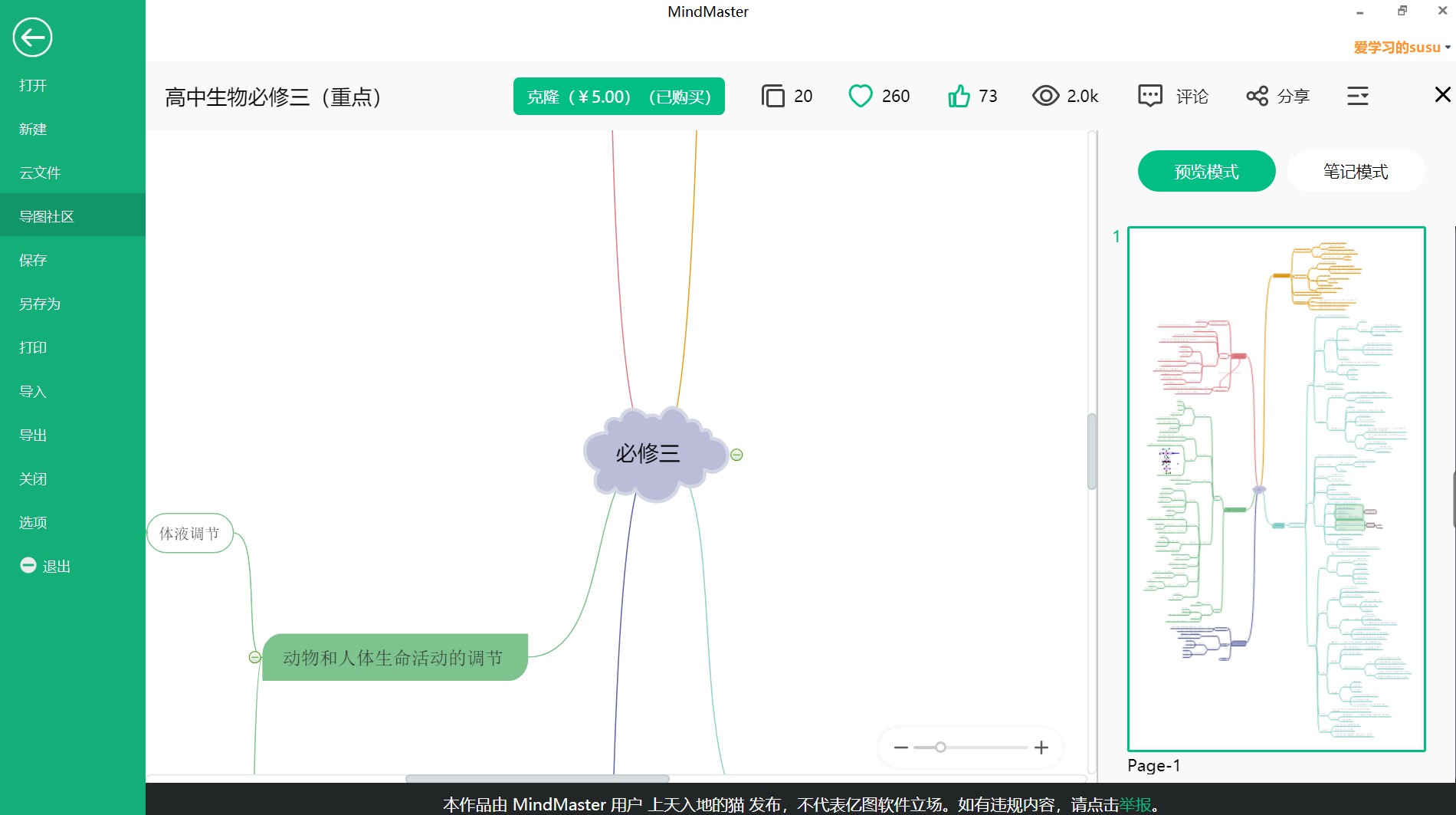Open 导图社区 in the sidebar
1456x815 pixels.
click(73, 216)
